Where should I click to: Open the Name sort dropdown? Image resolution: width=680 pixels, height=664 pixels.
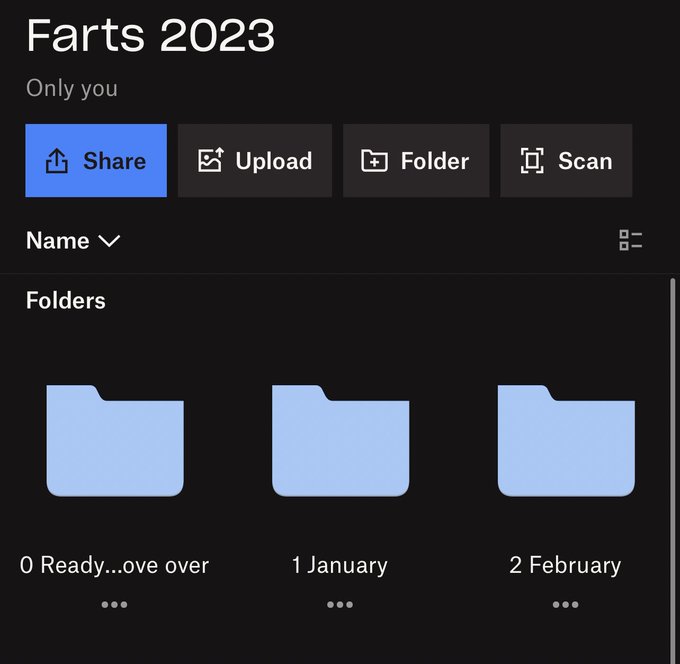pyautogui.click(x=73, y=240)
